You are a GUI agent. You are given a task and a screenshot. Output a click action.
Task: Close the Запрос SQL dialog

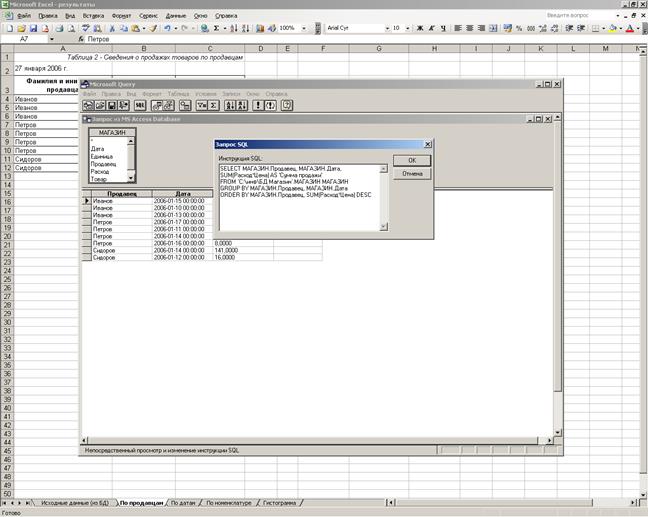coord(428,144)
